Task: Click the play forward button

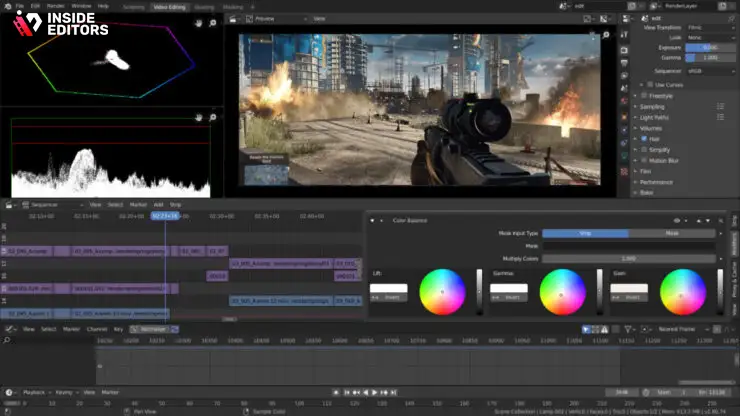Action: click(x=375, y=392)
